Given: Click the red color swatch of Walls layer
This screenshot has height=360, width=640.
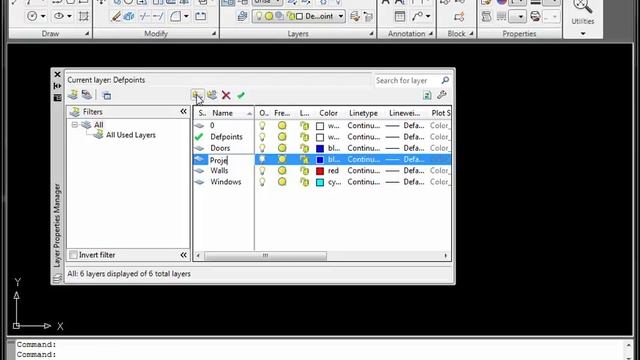Looking at the screenshot, I should coord(320,171).
